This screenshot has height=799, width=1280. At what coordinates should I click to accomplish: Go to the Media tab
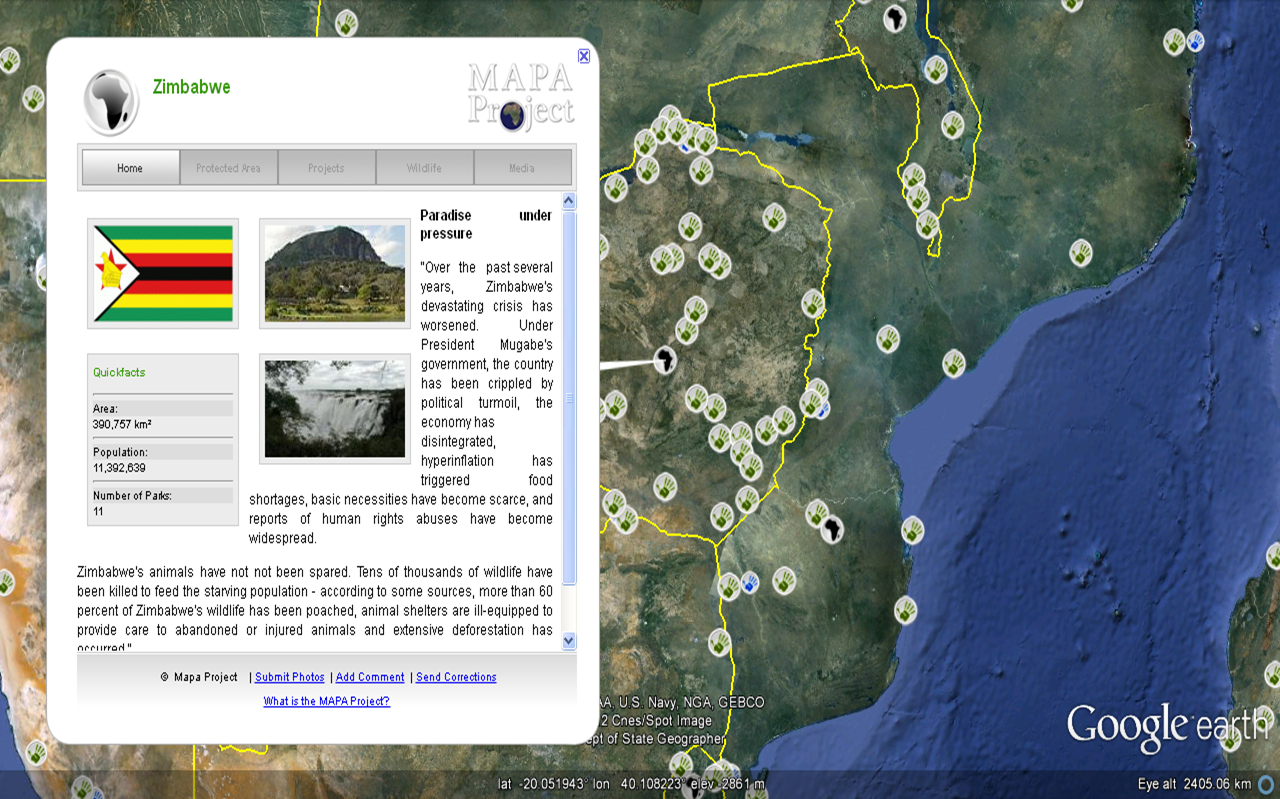click(x=522, y=168)
